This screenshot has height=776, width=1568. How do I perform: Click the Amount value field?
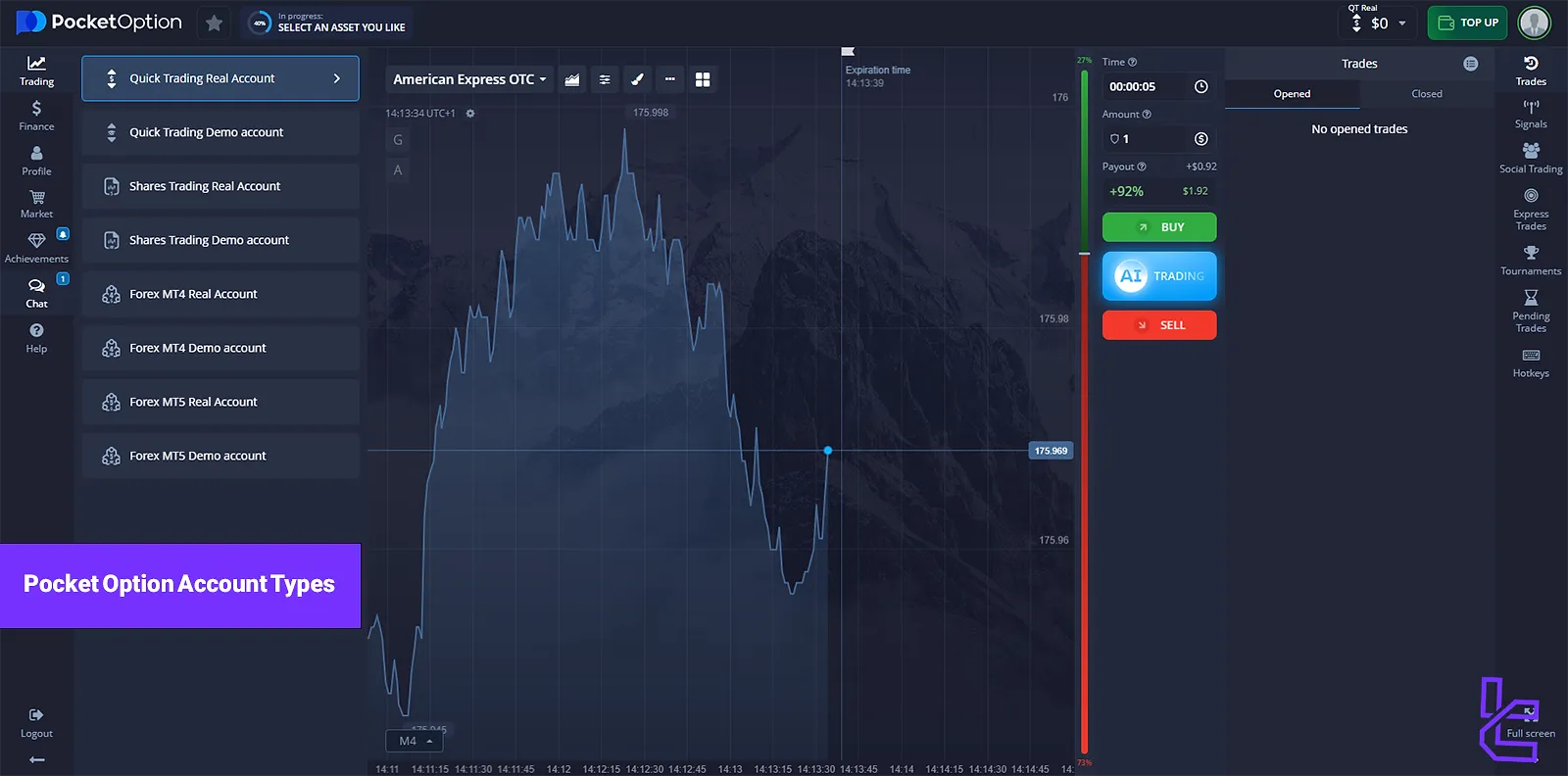tap(1159, 139)
